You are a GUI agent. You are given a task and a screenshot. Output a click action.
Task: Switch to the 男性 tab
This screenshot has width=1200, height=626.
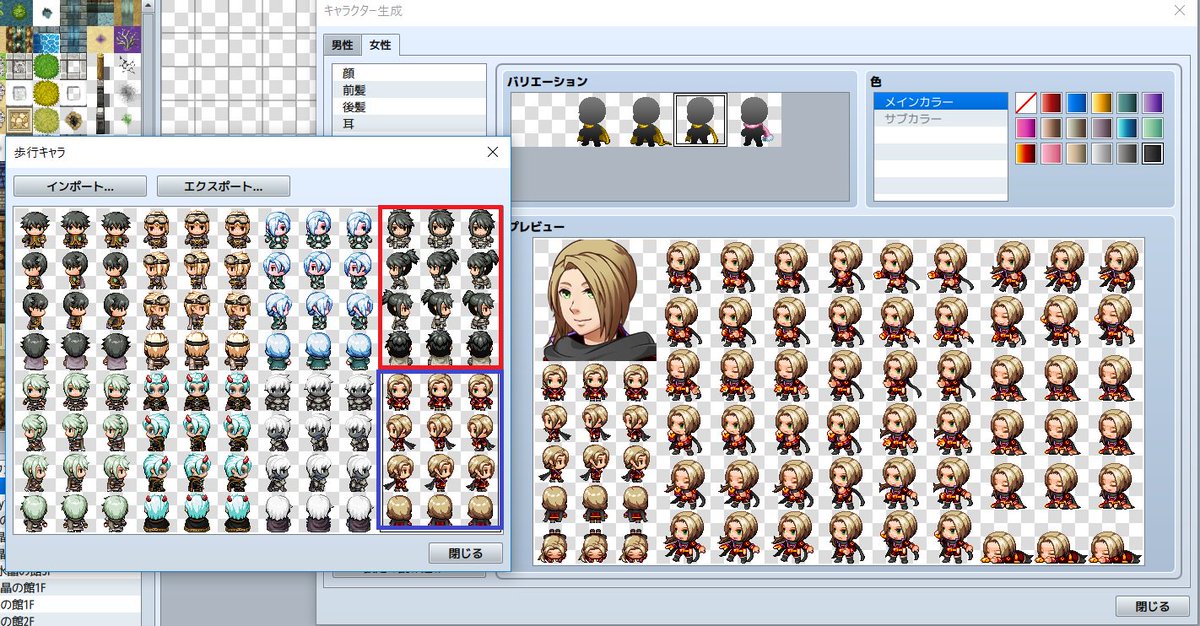click(342, 45)
